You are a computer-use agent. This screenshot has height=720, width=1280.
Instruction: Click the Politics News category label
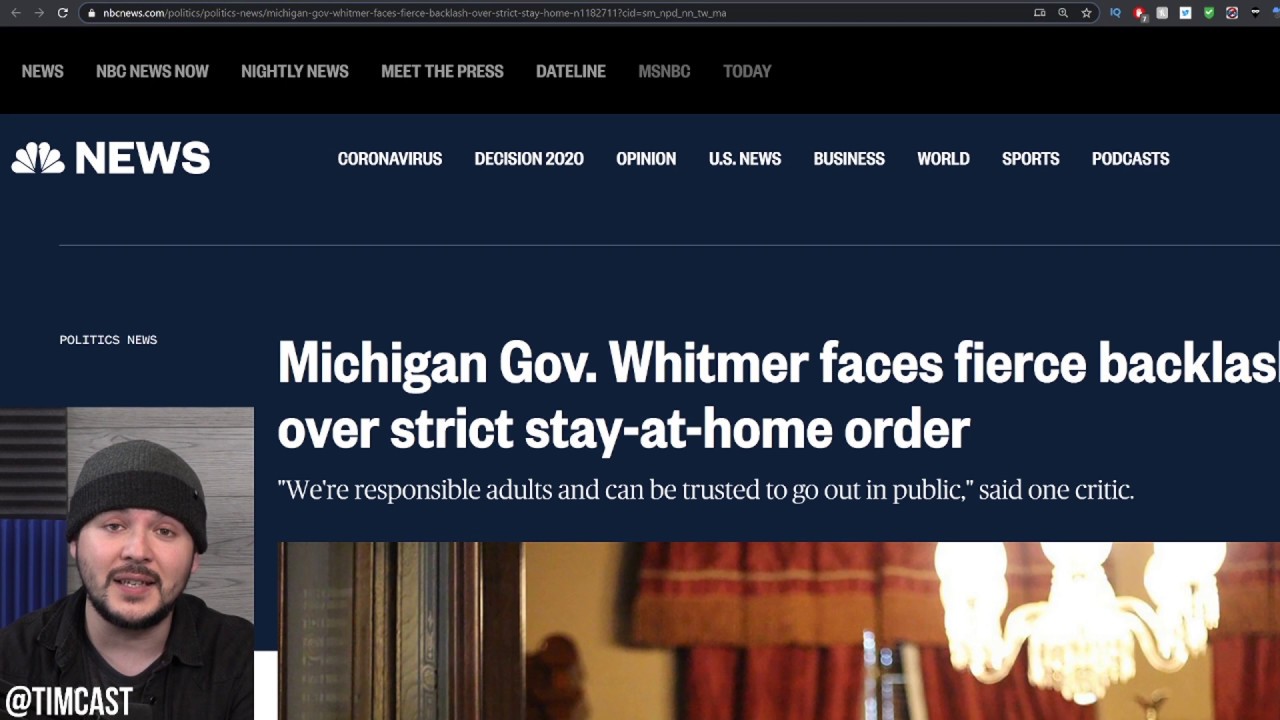tap(108, 340)
